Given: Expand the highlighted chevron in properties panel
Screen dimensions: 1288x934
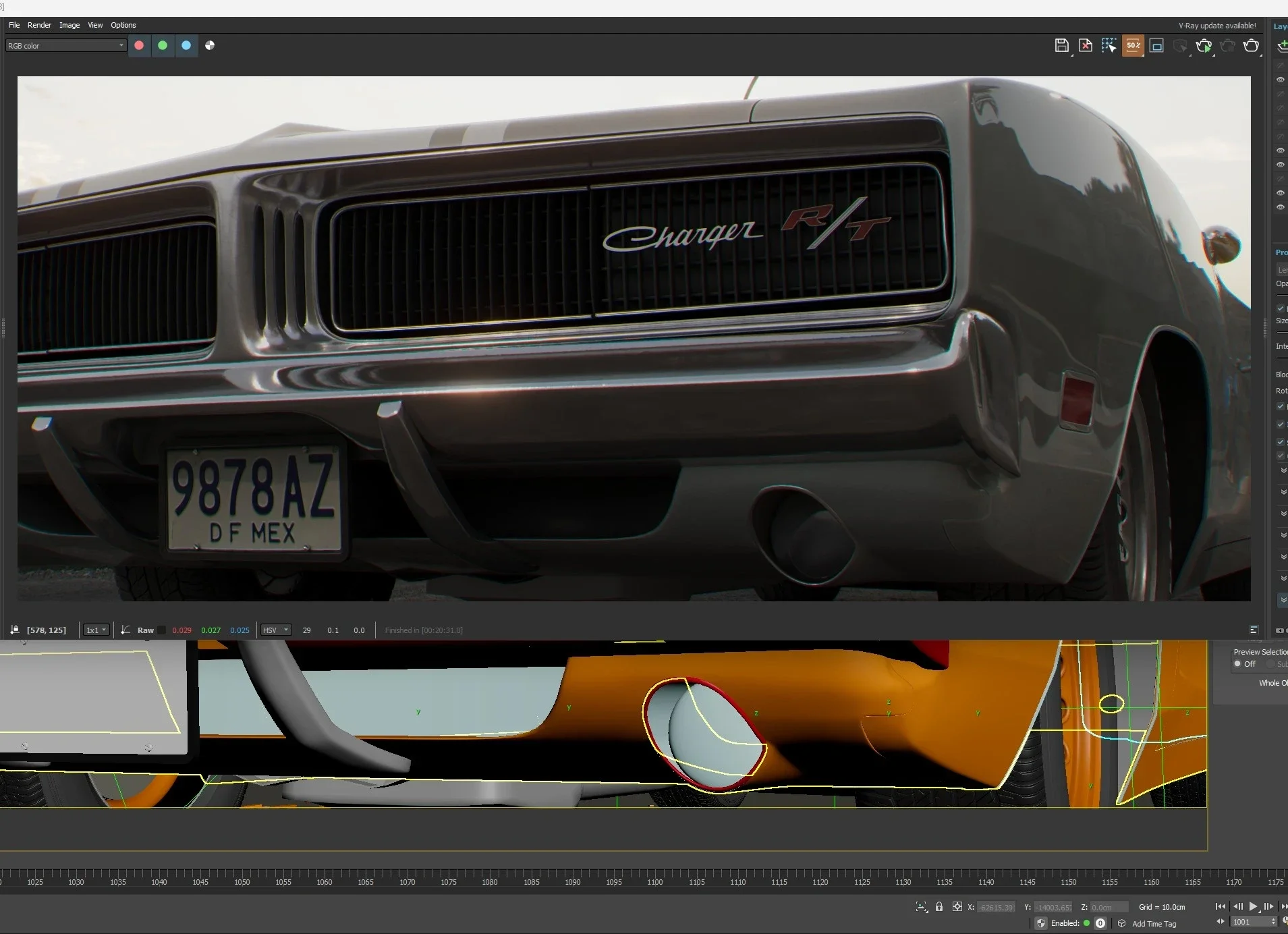Looking at the screenshot, I should click(x=1283, y=600).
